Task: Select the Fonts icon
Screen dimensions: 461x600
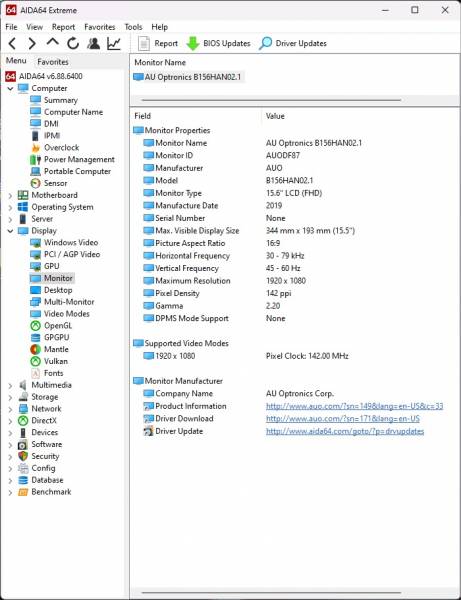Action: pyautogui.click(x=36, y=373)
